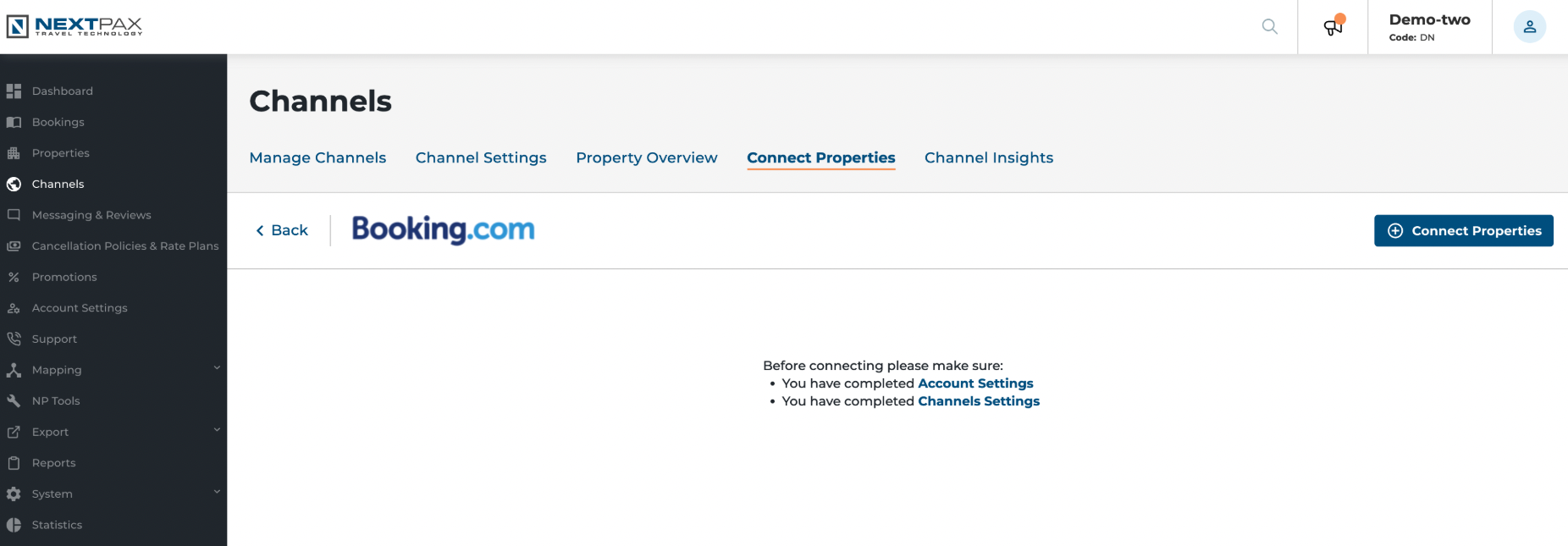Open Promotions in the sidebar

click(64, 277)
